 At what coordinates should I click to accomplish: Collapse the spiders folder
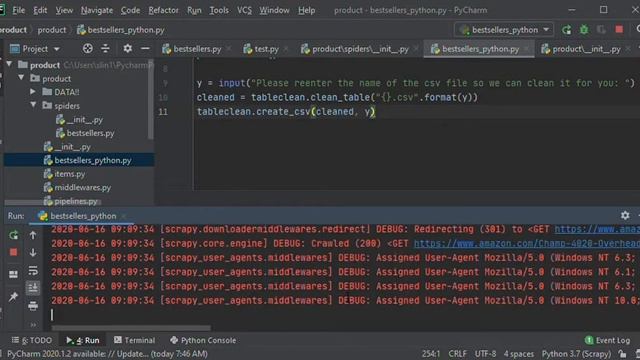pos(33,105)
